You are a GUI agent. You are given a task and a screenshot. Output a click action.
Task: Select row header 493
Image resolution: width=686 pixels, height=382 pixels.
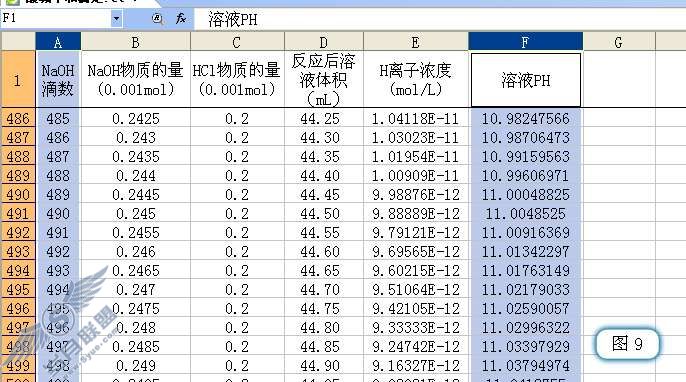[x=18, y=251]
